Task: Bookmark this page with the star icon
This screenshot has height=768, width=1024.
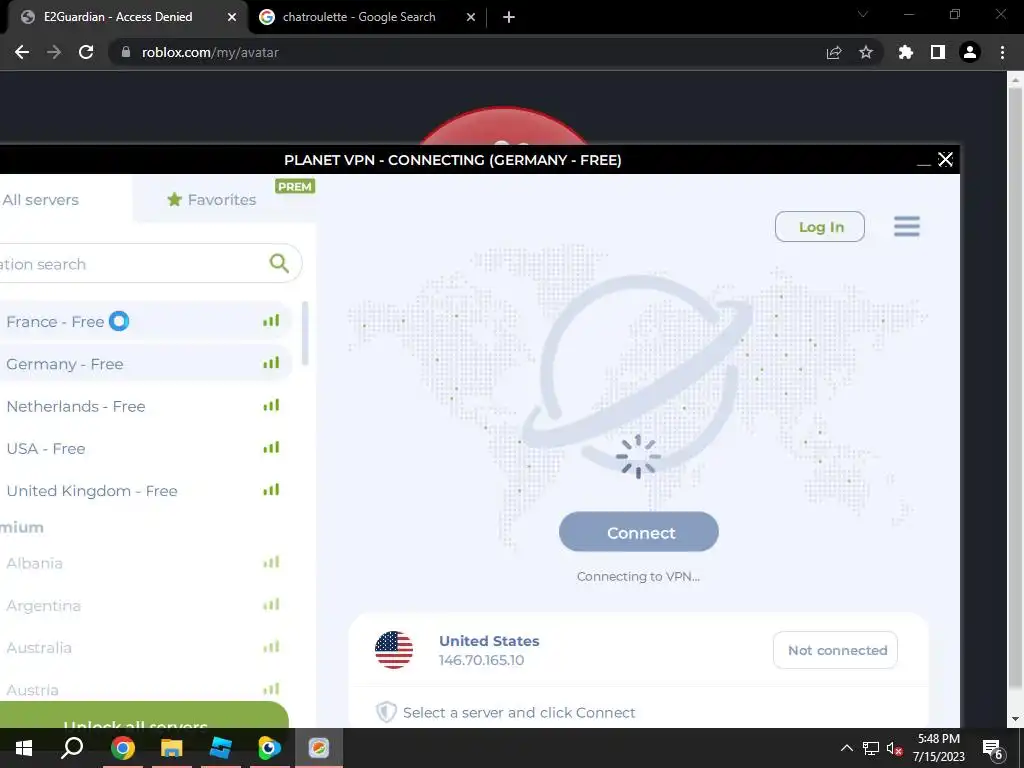Action: (x=866, y=52)
